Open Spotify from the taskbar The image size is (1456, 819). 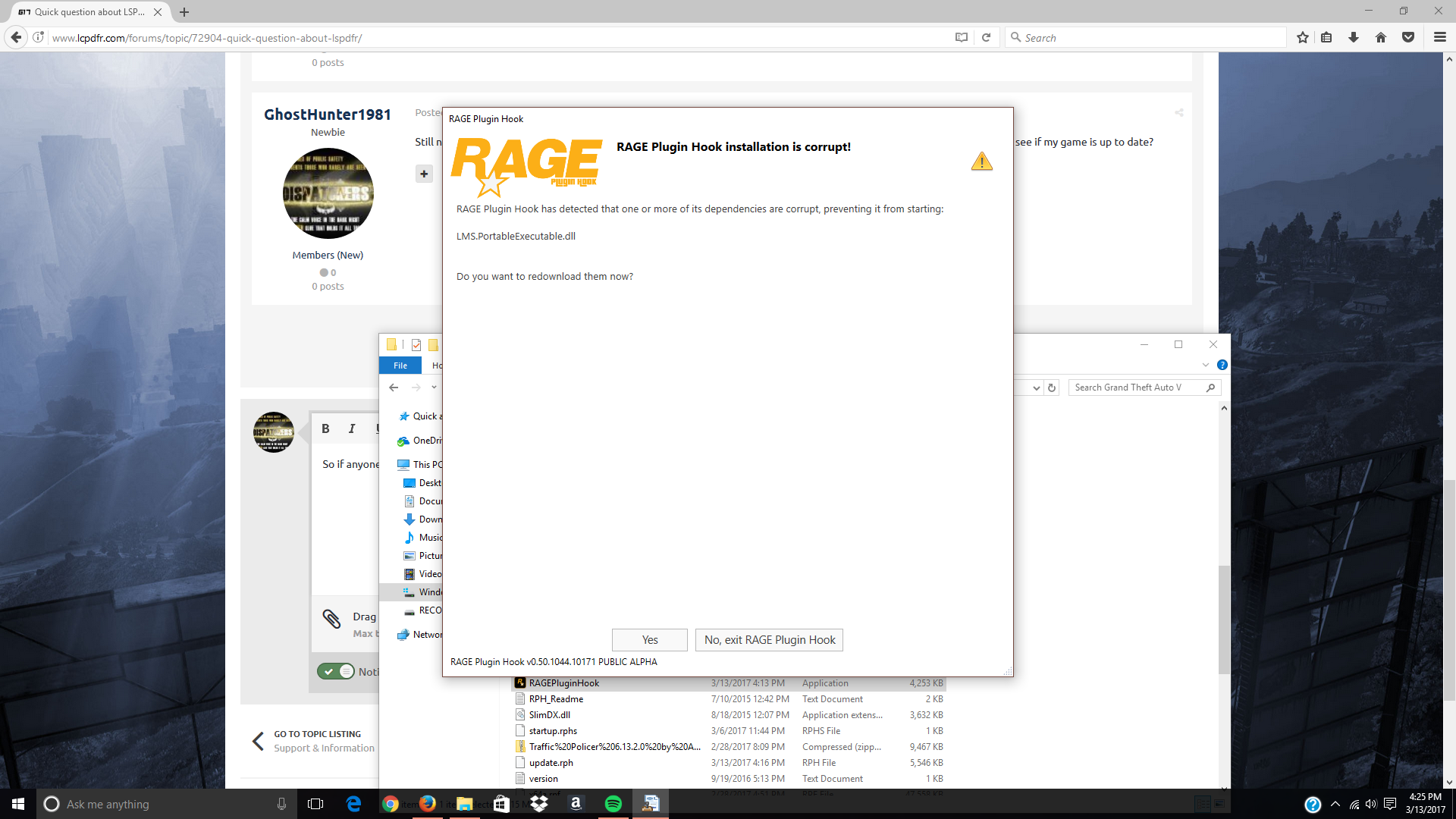tap(613, 804)
